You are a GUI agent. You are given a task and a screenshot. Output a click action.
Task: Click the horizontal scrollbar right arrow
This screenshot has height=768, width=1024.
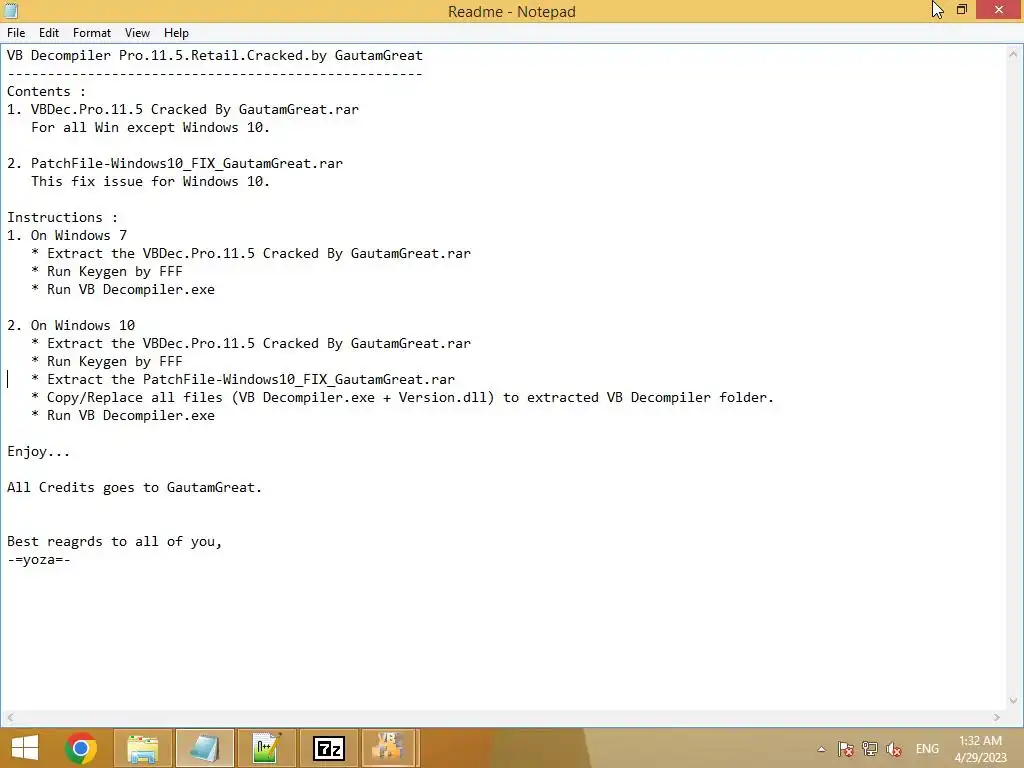point(997,717)
